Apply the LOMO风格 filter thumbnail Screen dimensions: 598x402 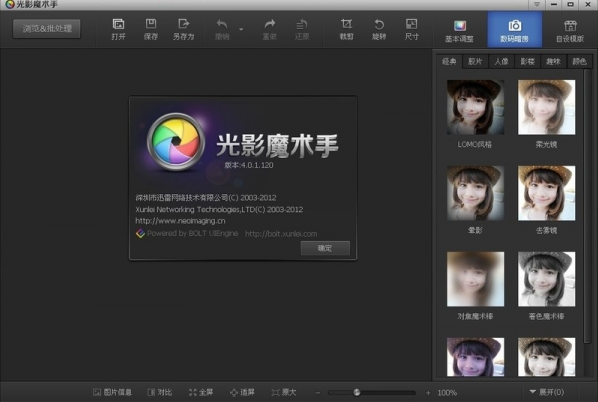pos(475,107)
